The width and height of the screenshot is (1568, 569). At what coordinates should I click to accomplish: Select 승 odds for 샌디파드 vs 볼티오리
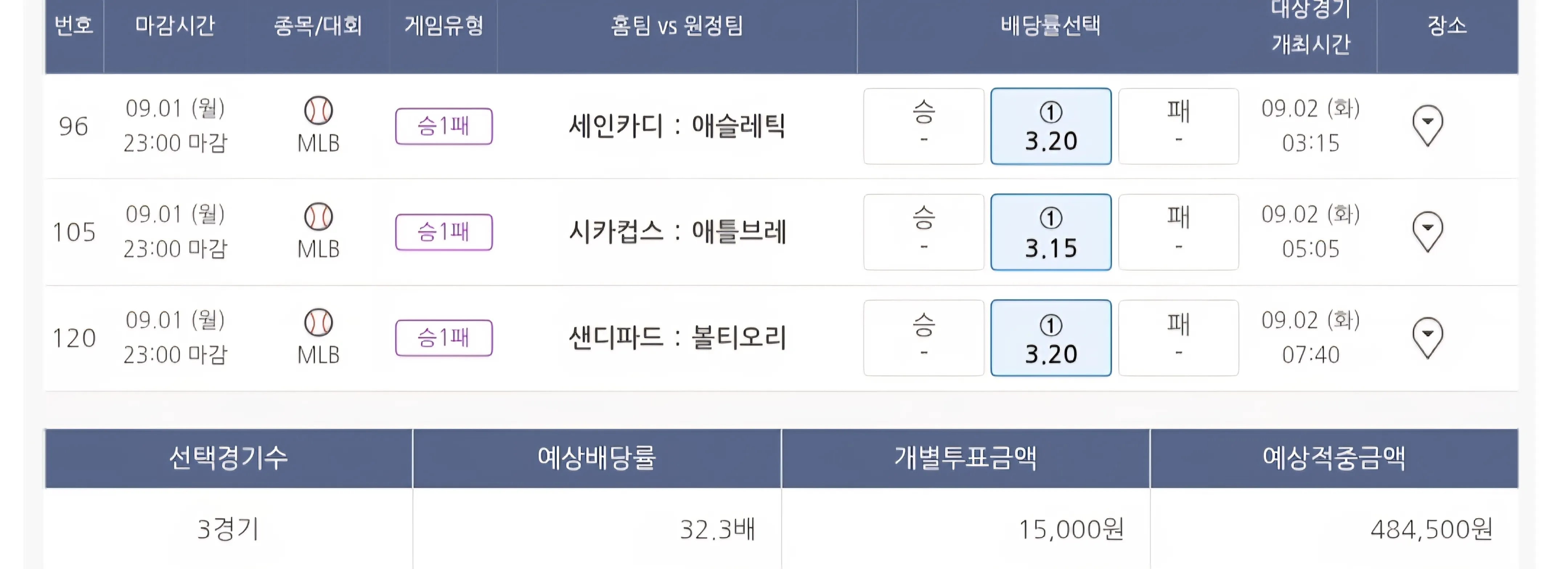click(923, 338)
